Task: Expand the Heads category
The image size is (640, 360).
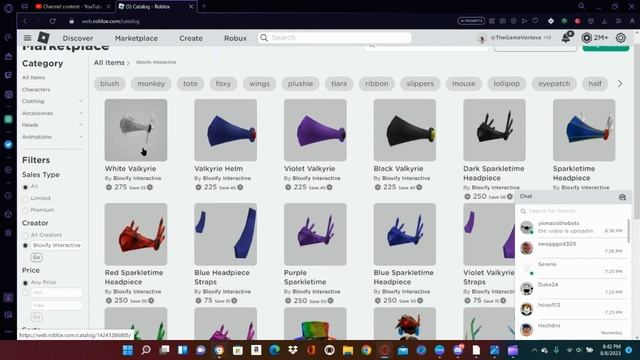Action: (x=80, y=125)
